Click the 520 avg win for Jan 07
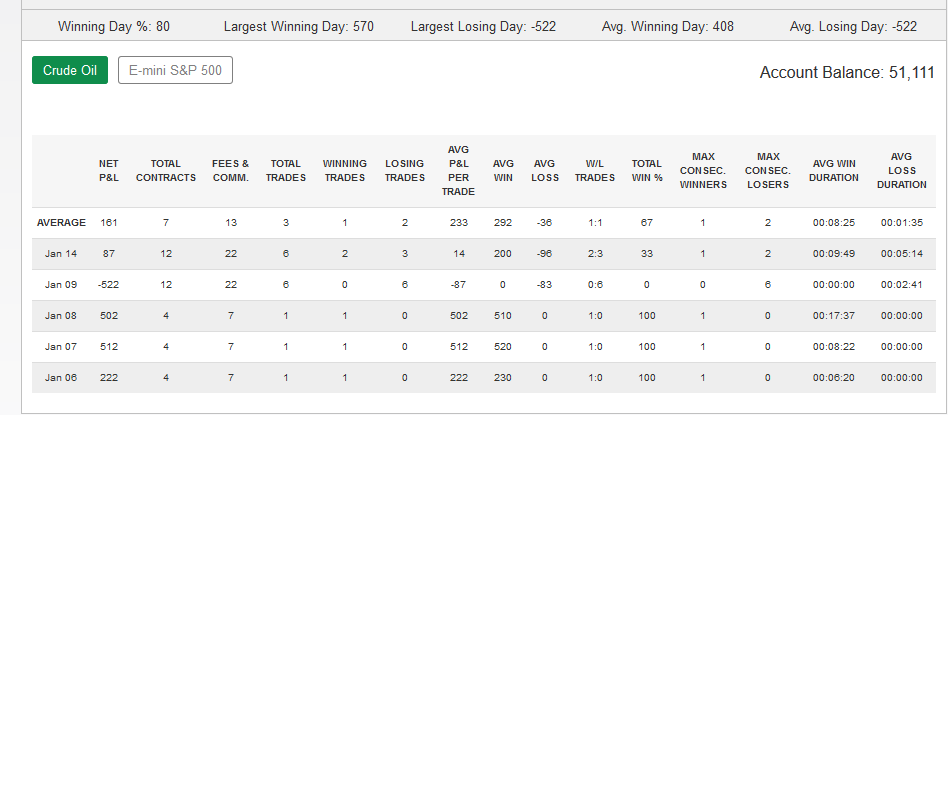948x791 pixels. click(x=503, y=347)
